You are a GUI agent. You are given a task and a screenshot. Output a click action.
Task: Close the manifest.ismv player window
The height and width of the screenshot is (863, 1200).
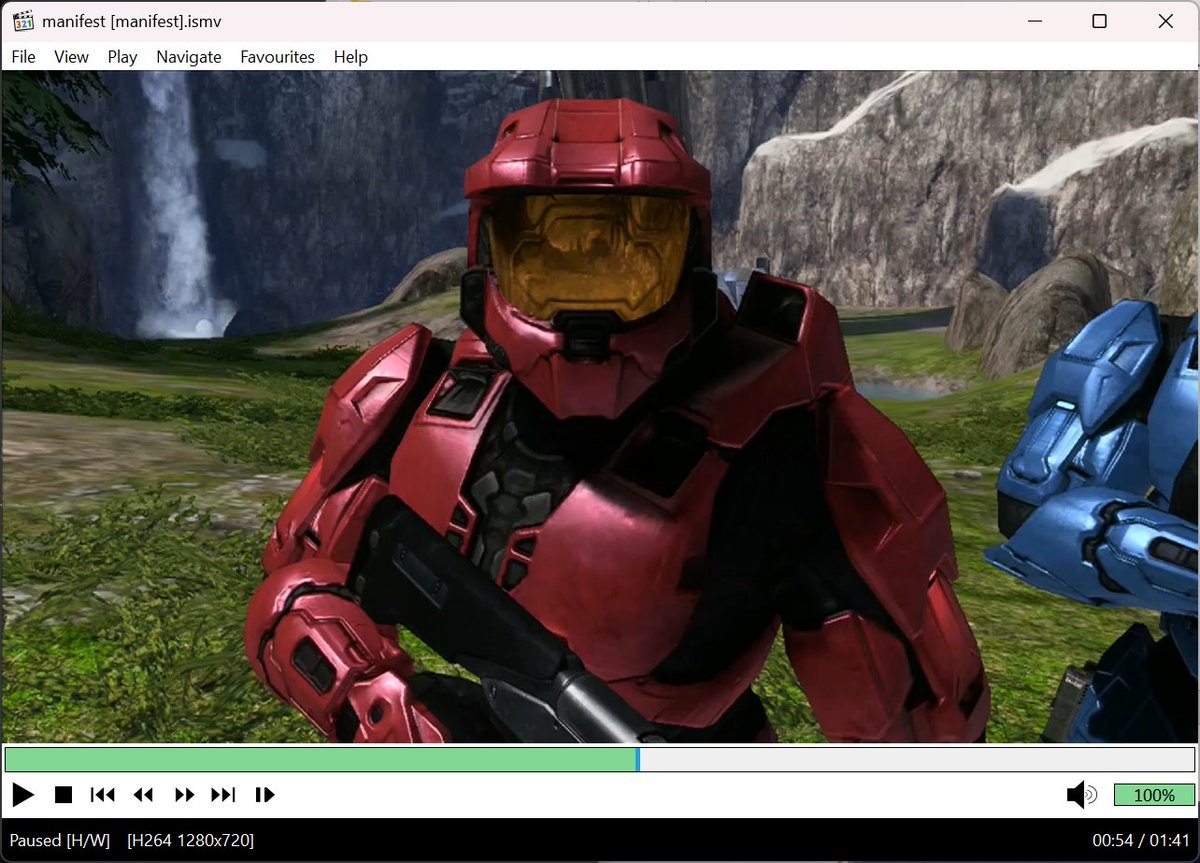coord(1165,21)
